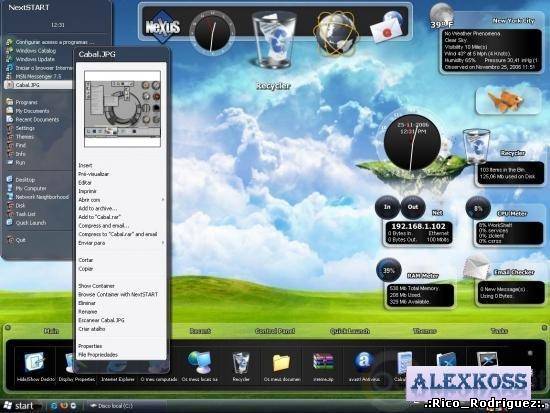Launch the globe browser icon in the top dock
The width and height of the screenshot is (550, 413).
click(x=336, y=33)
